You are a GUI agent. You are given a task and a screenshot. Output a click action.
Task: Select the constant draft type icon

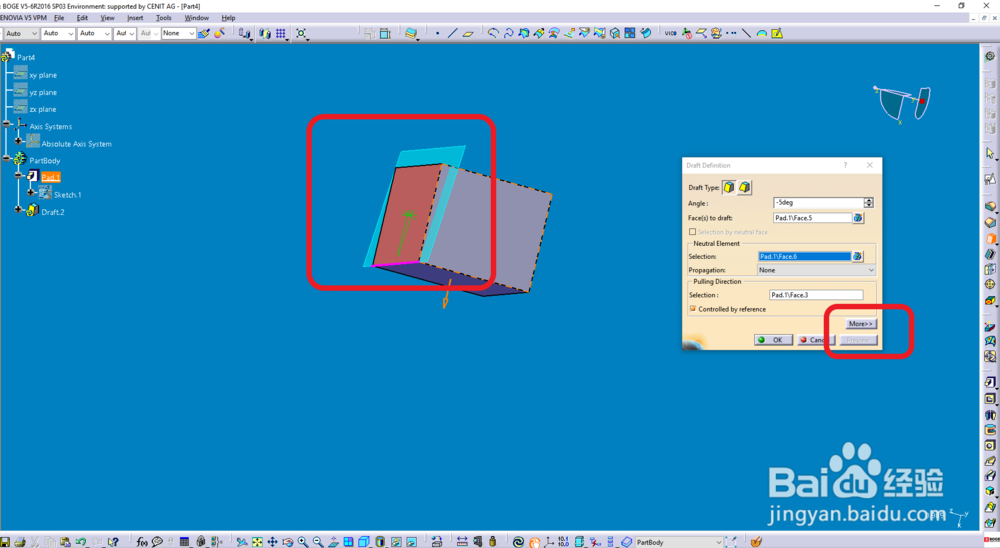click(x=728, y=187)
